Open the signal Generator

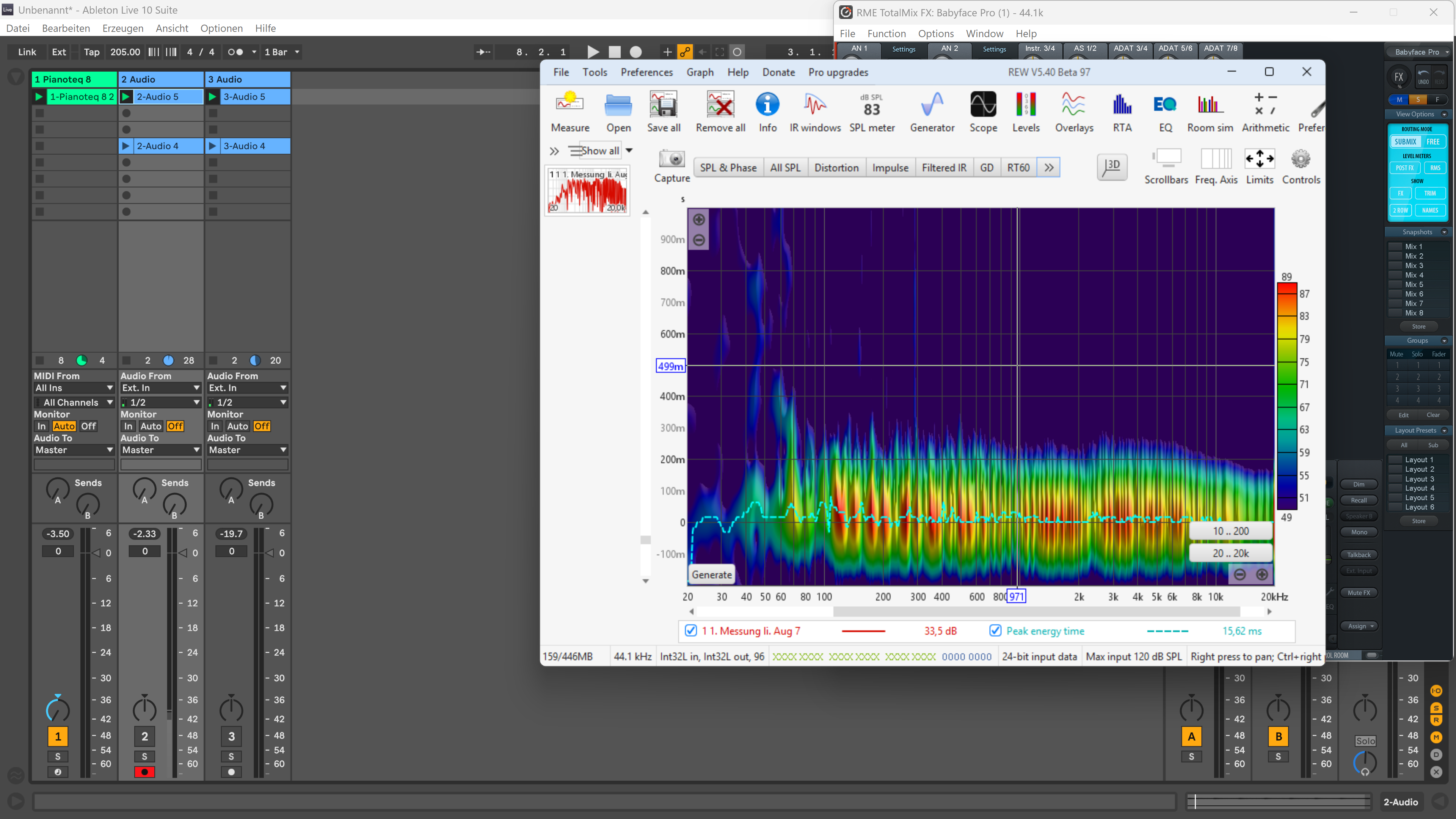(932, 112)
